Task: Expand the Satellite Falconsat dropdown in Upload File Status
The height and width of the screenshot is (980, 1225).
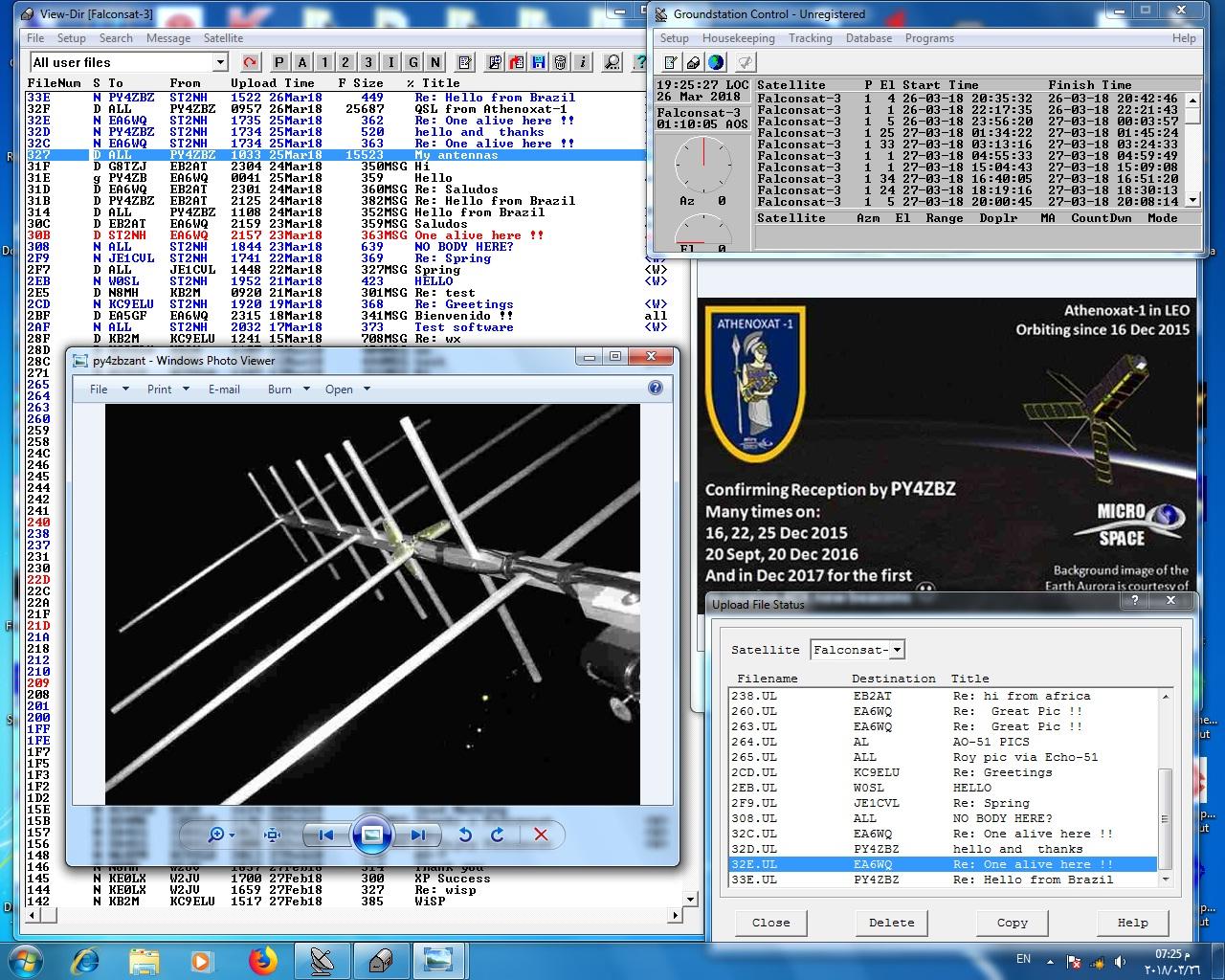Action: tap(897, 650)
